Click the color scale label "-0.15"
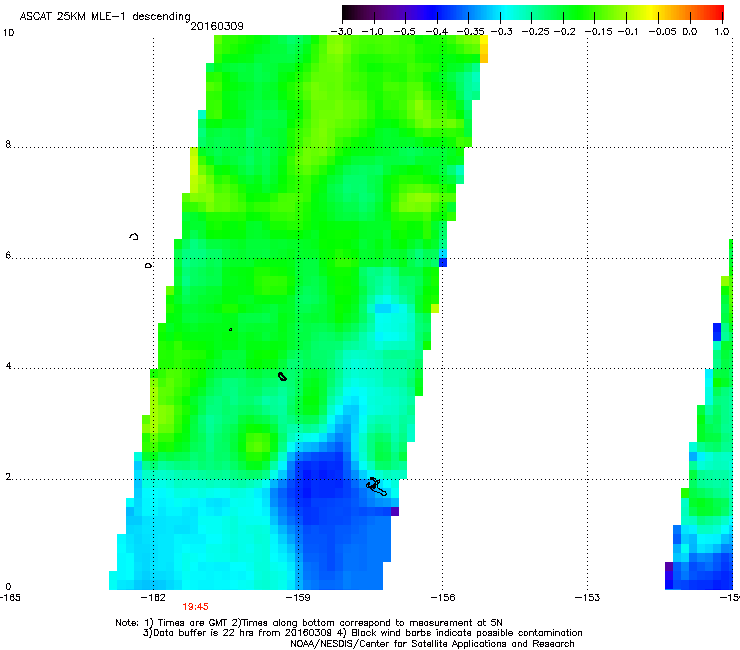Viewport: 740px width, 650px height. click(x=598, y=32)
